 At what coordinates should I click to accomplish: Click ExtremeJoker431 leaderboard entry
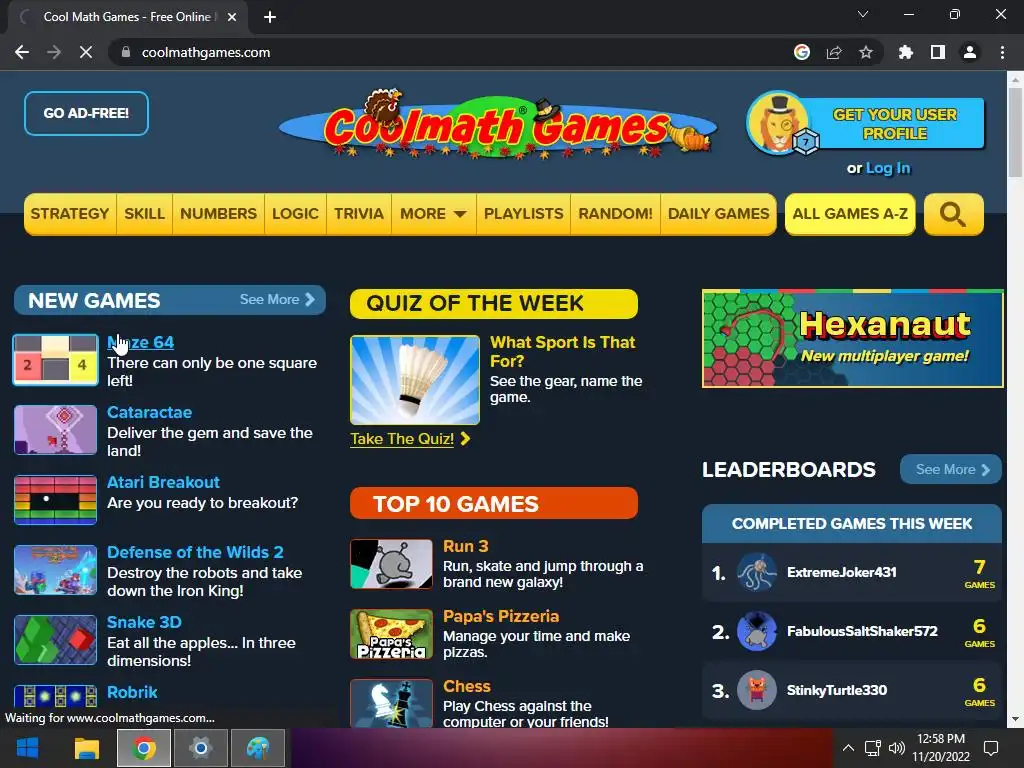tap(852, 573)
